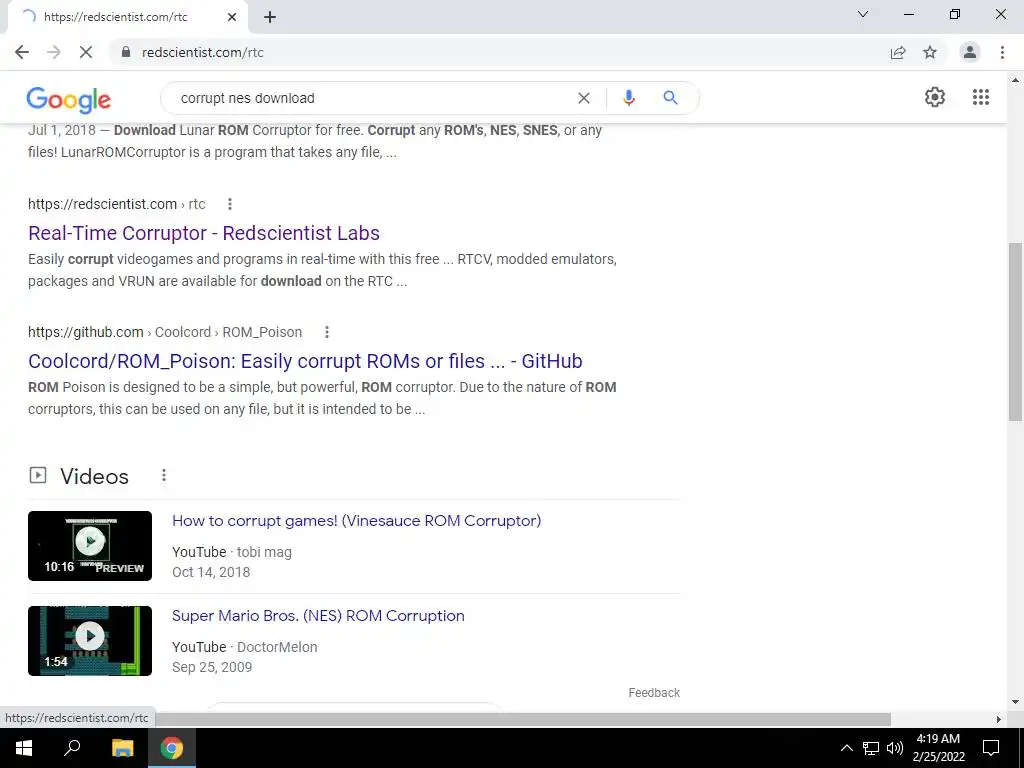Click the browser forward arrow
Image resolution: width=1024 pixels, height=768 pixels.
[x=54, y=52]
